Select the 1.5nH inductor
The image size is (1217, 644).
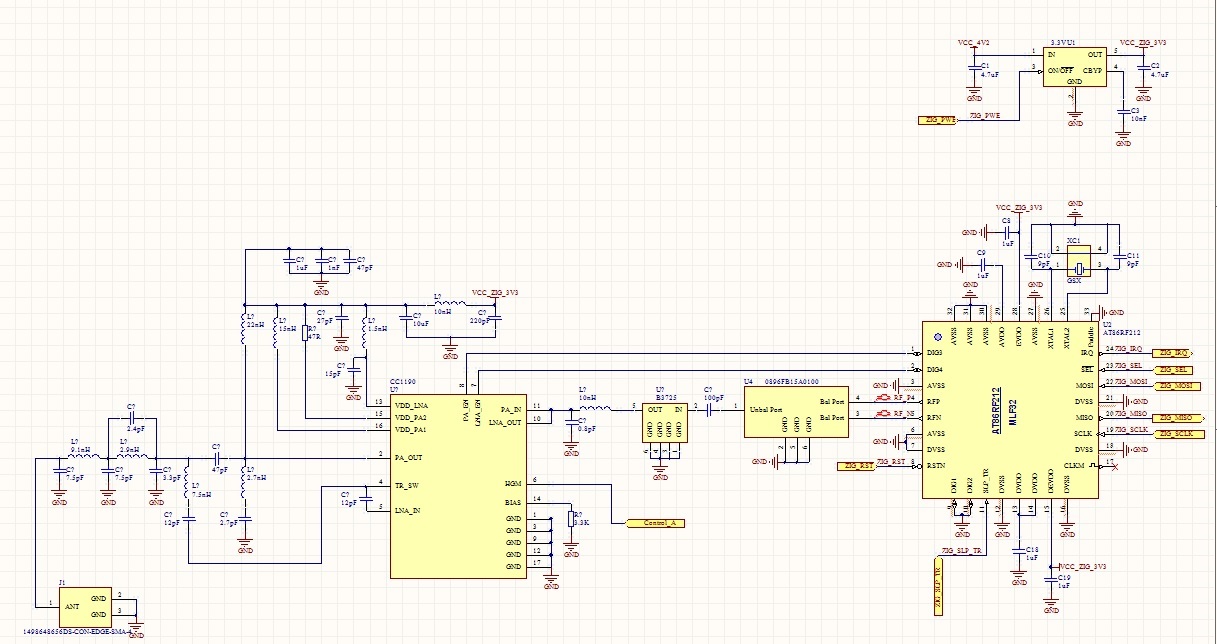[364, 333]
